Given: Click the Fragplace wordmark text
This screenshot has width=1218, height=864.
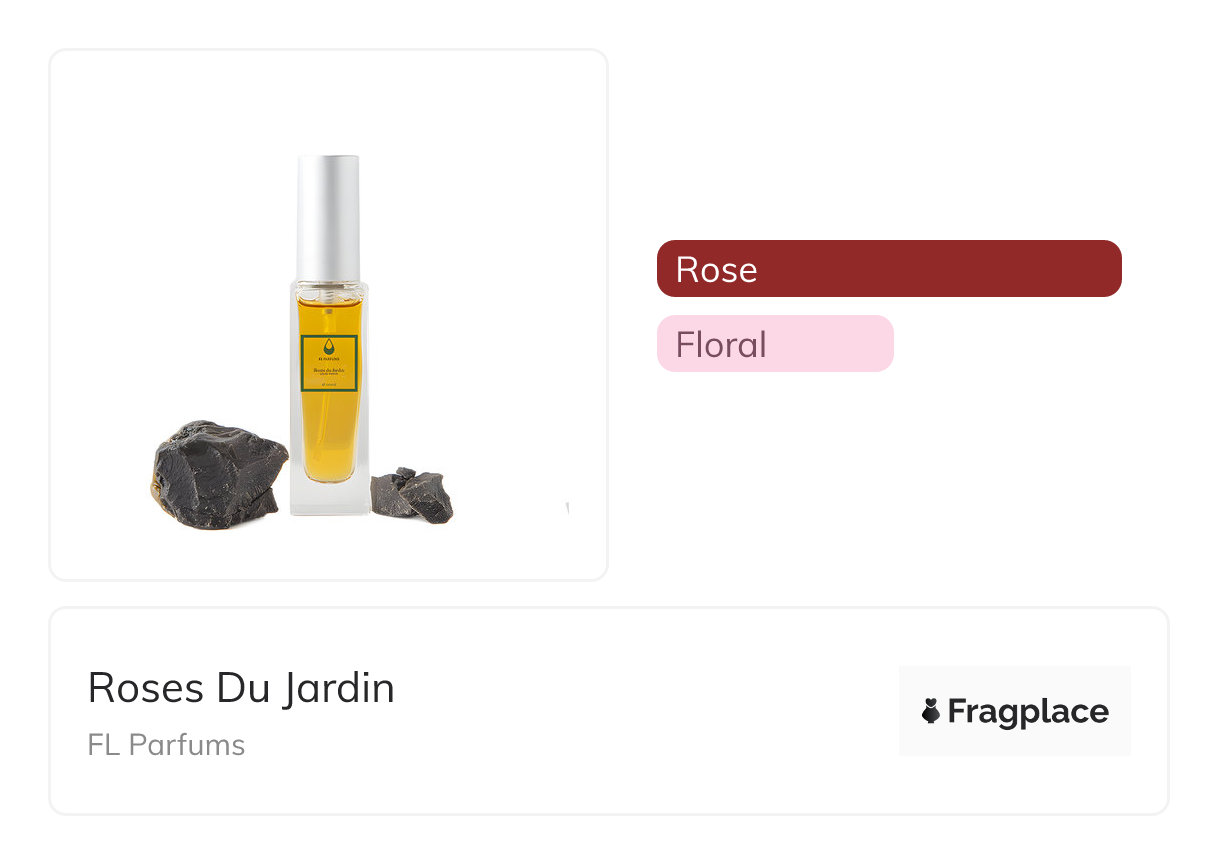Looking at the screenshot, I should click(x=1028, y=712).
